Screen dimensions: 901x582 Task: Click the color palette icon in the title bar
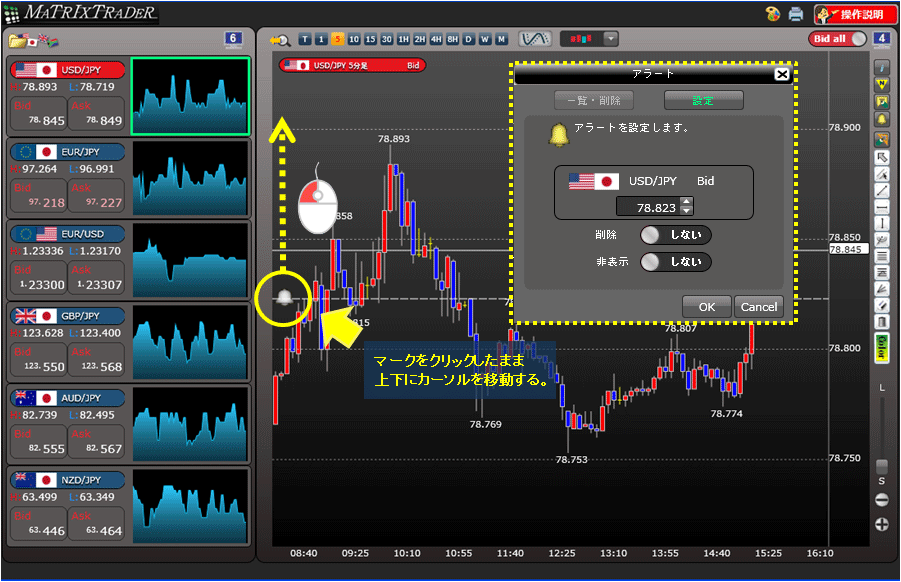773,14
